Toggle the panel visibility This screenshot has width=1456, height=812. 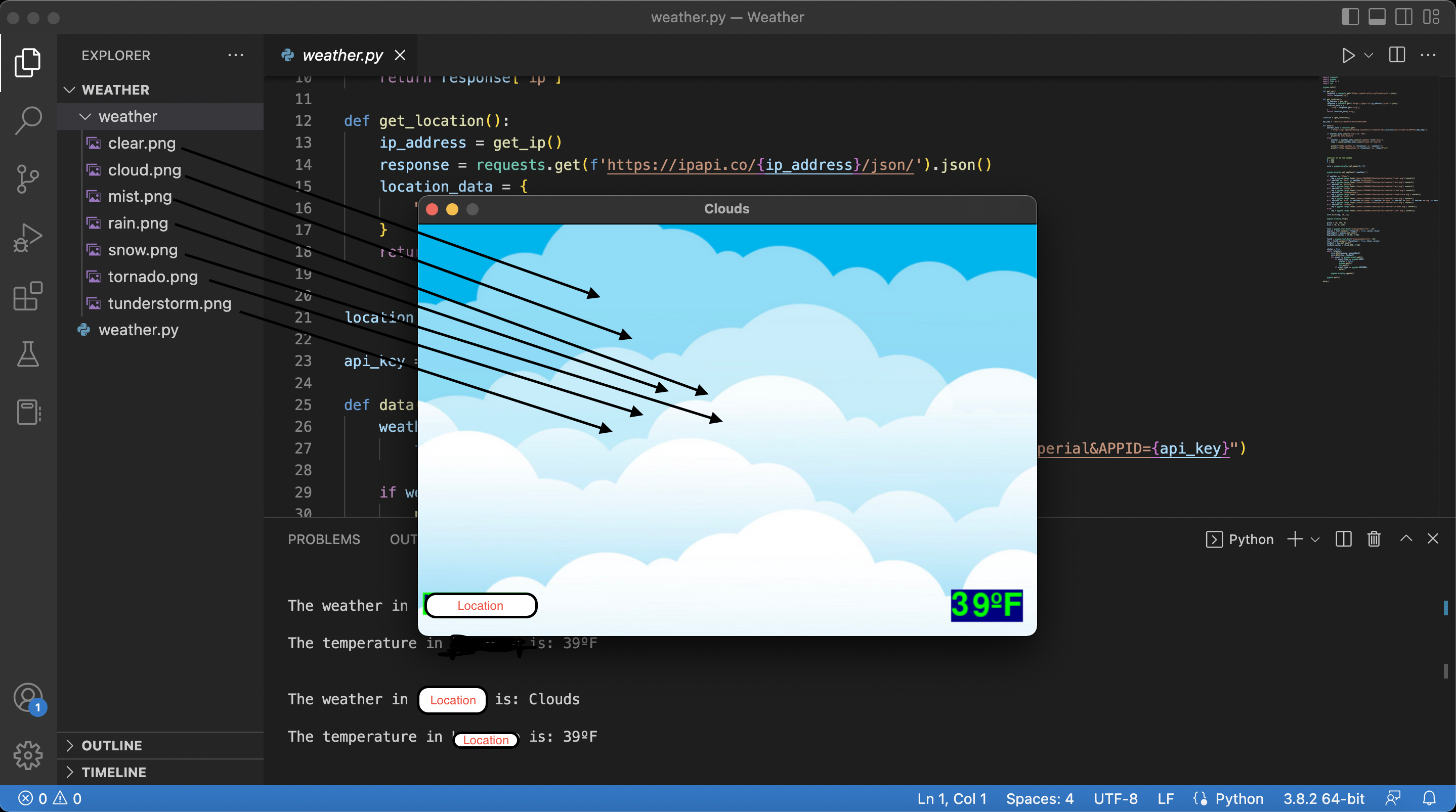[1377, 17]
